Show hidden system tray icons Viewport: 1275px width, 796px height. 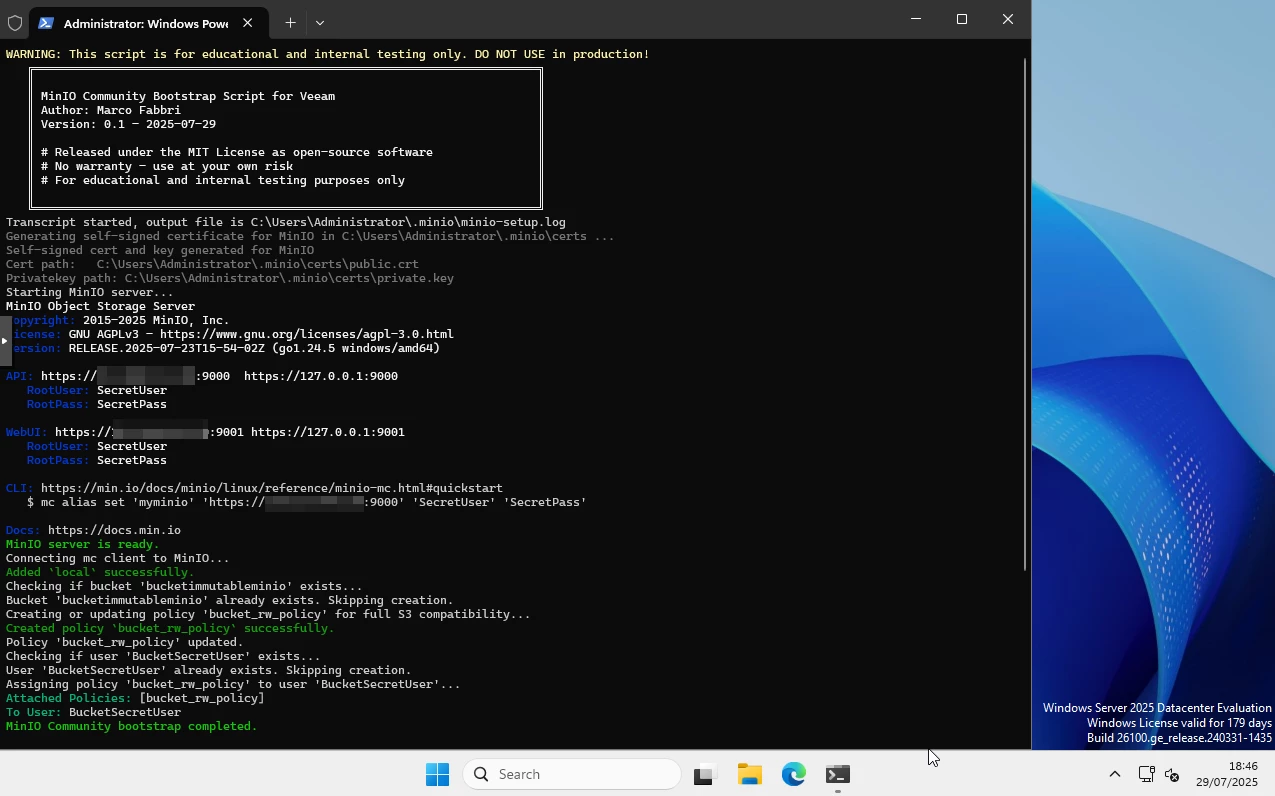pyautogui.click(x=1114, y=774)
